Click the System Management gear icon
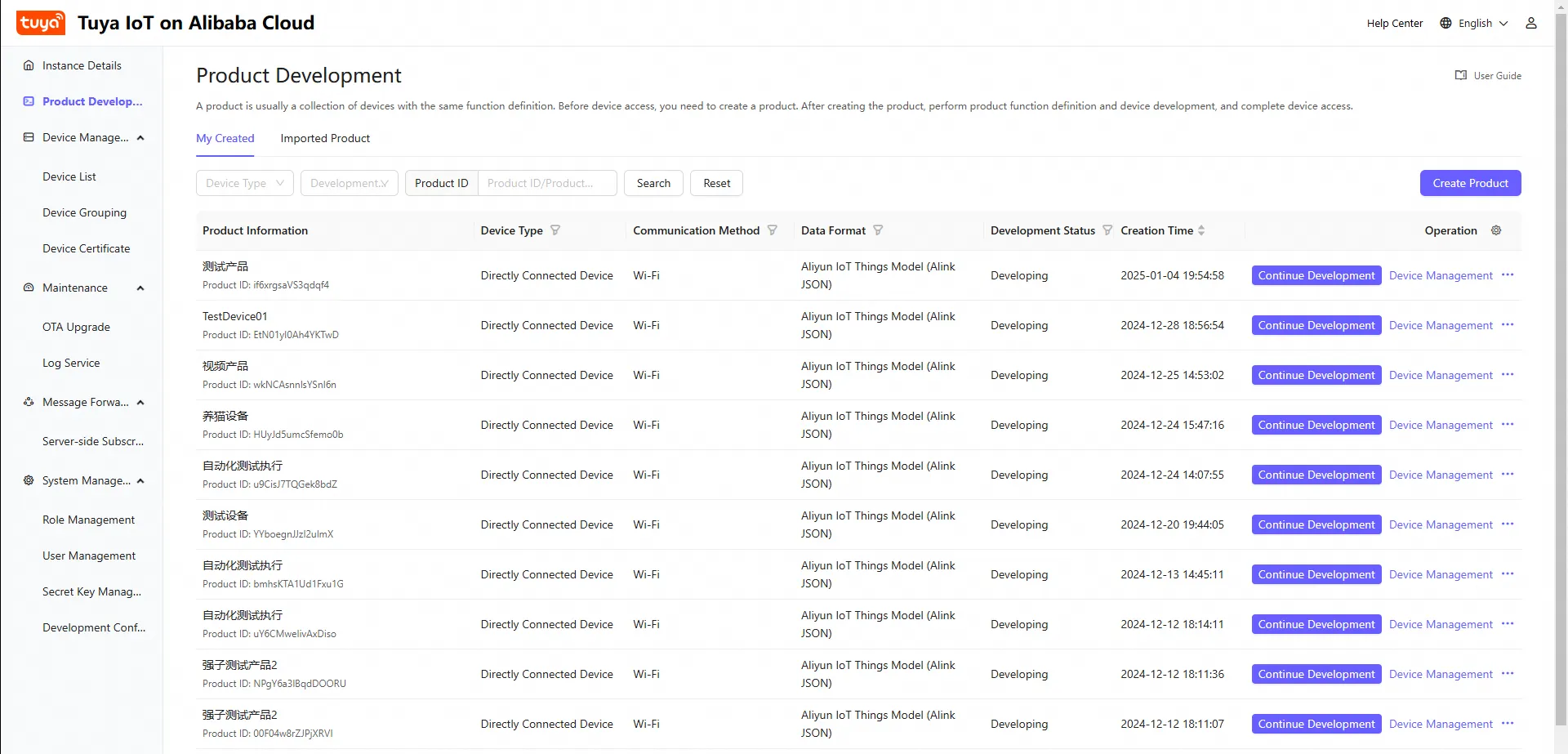Screen dimensions: 1568x754 coord(29,480)
